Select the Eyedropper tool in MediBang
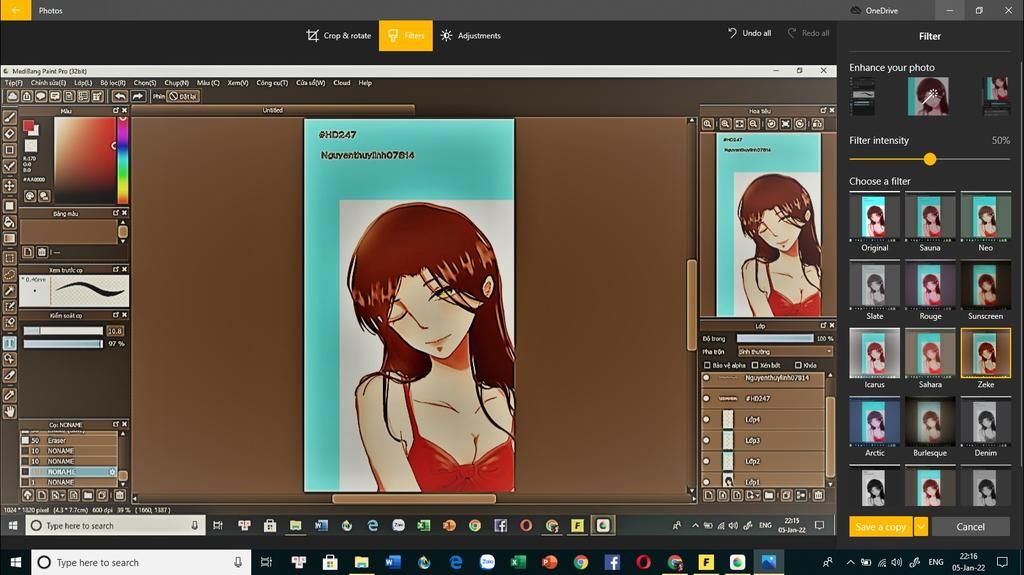The width and height of the screenshot is (1024, 575). [10, 395]
